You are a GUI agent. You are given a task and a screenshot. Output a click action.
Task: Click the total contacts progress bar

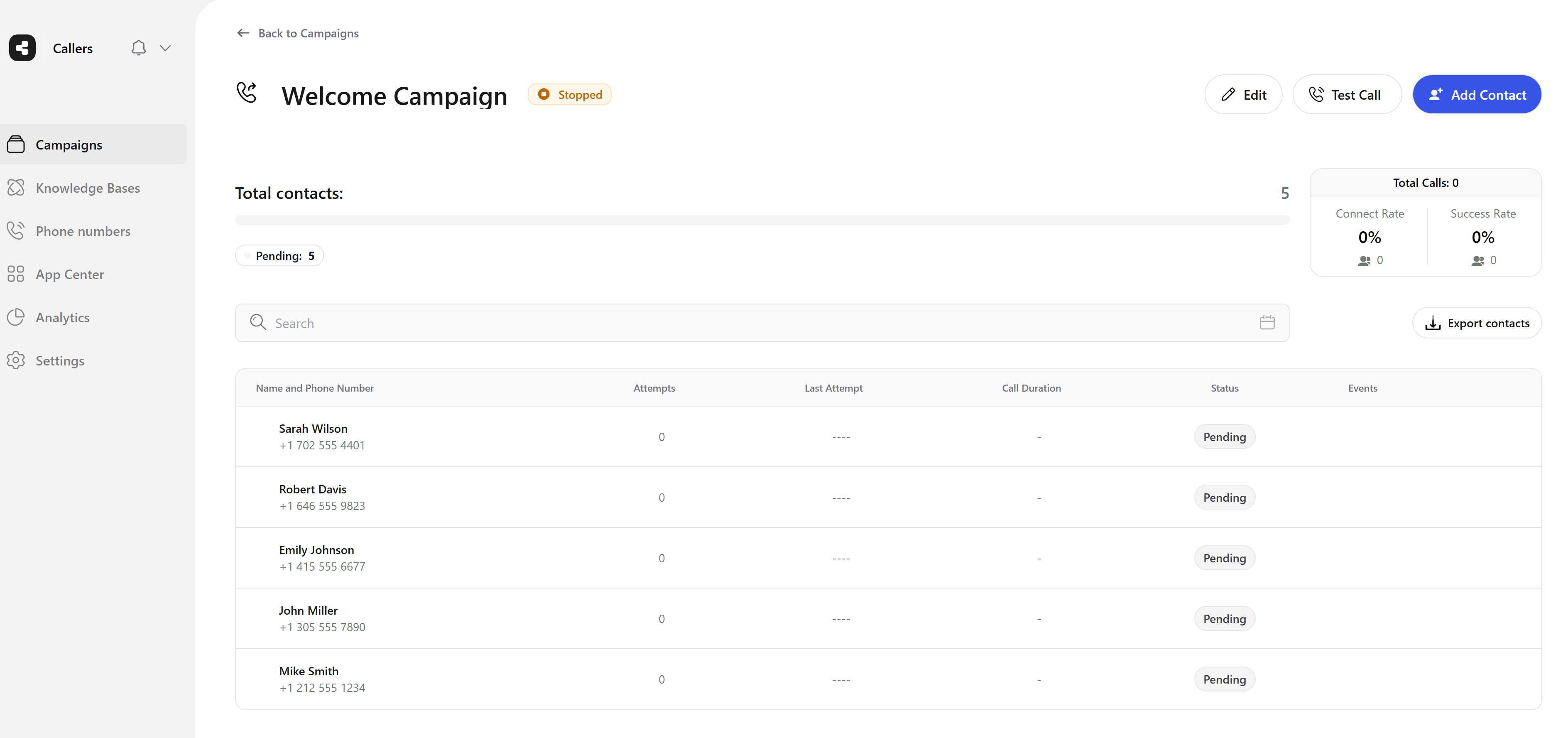click(762, 220)
